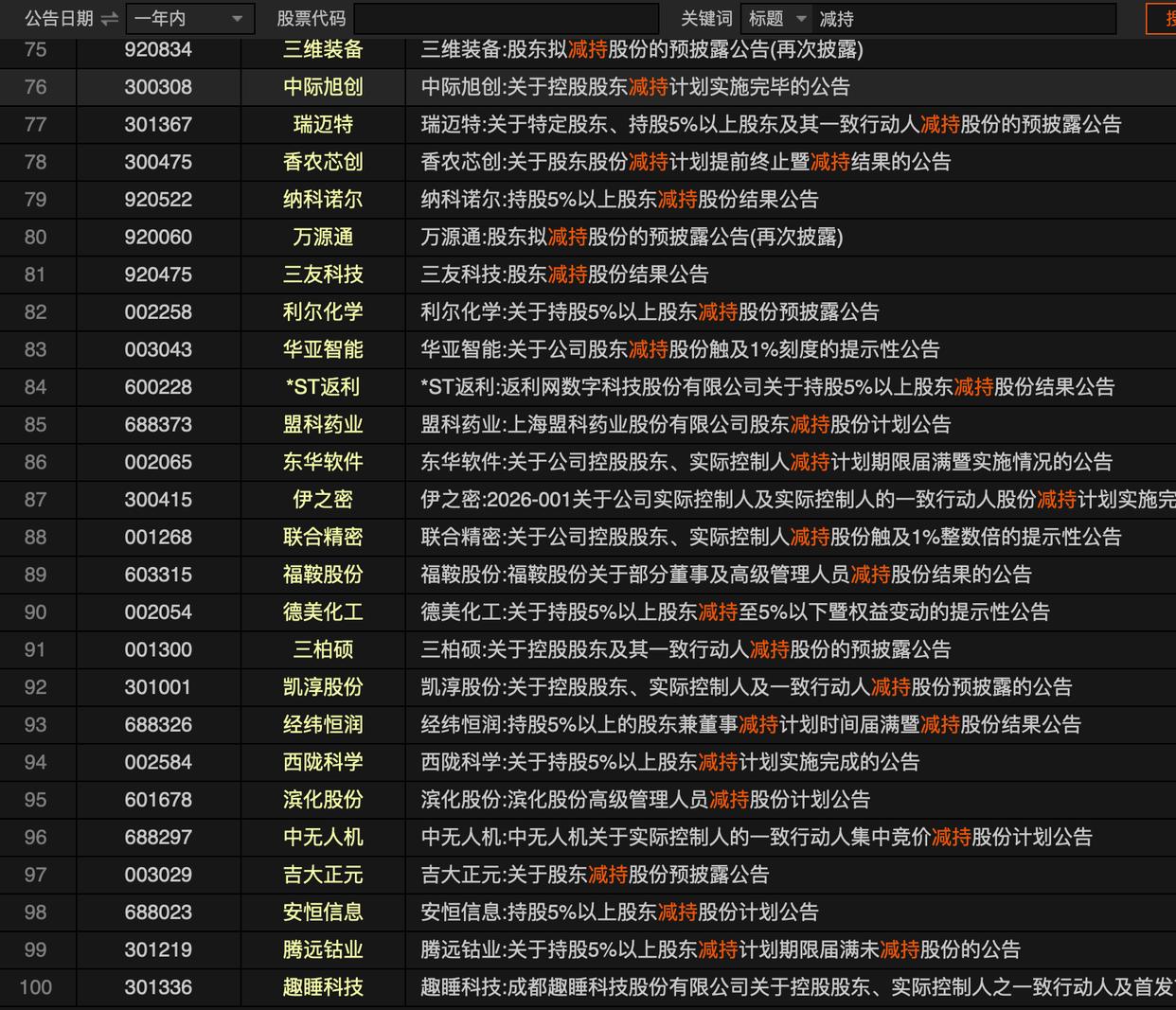Screen dimensions: 1176x1010
Task: Open 华亚智能 1% threshold announcement
Action: click(680, 349)
